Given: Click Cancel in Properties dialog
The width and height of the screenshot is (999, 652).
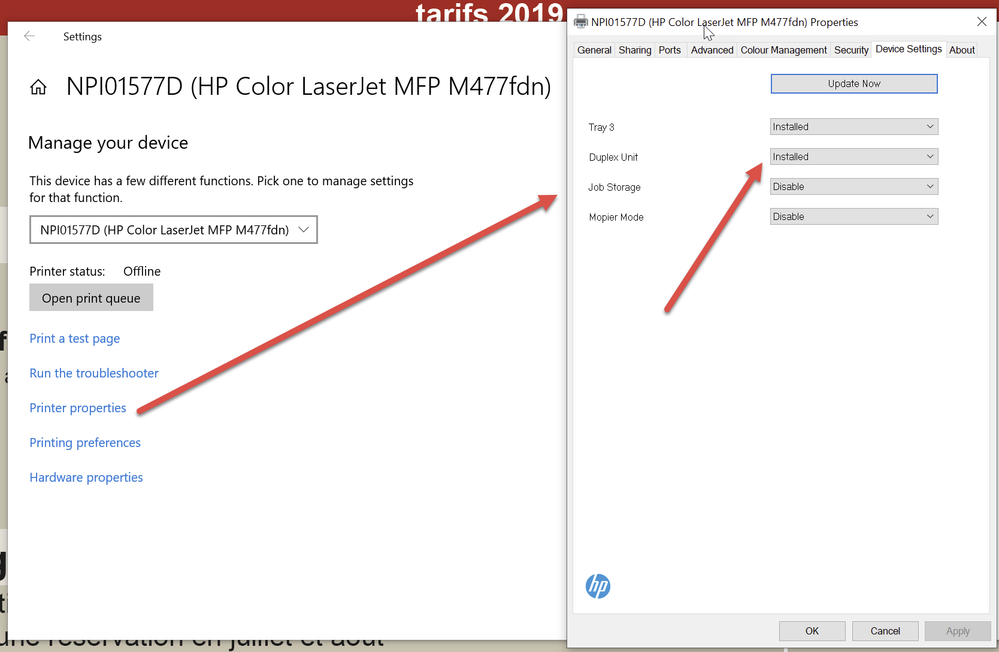Looking at the screenshot, I should [885, 631].
